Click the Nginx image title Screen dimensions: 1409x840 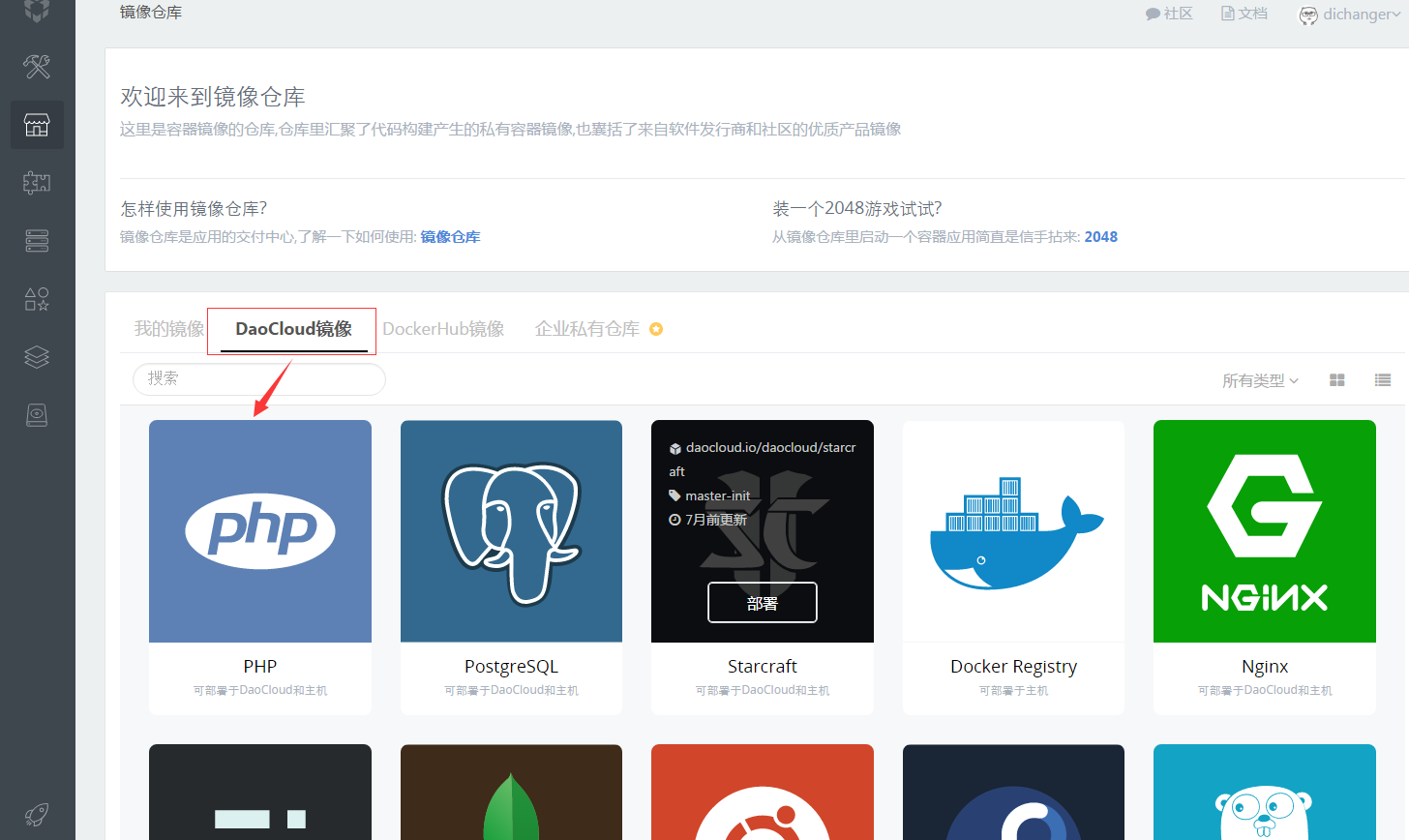1265,667
